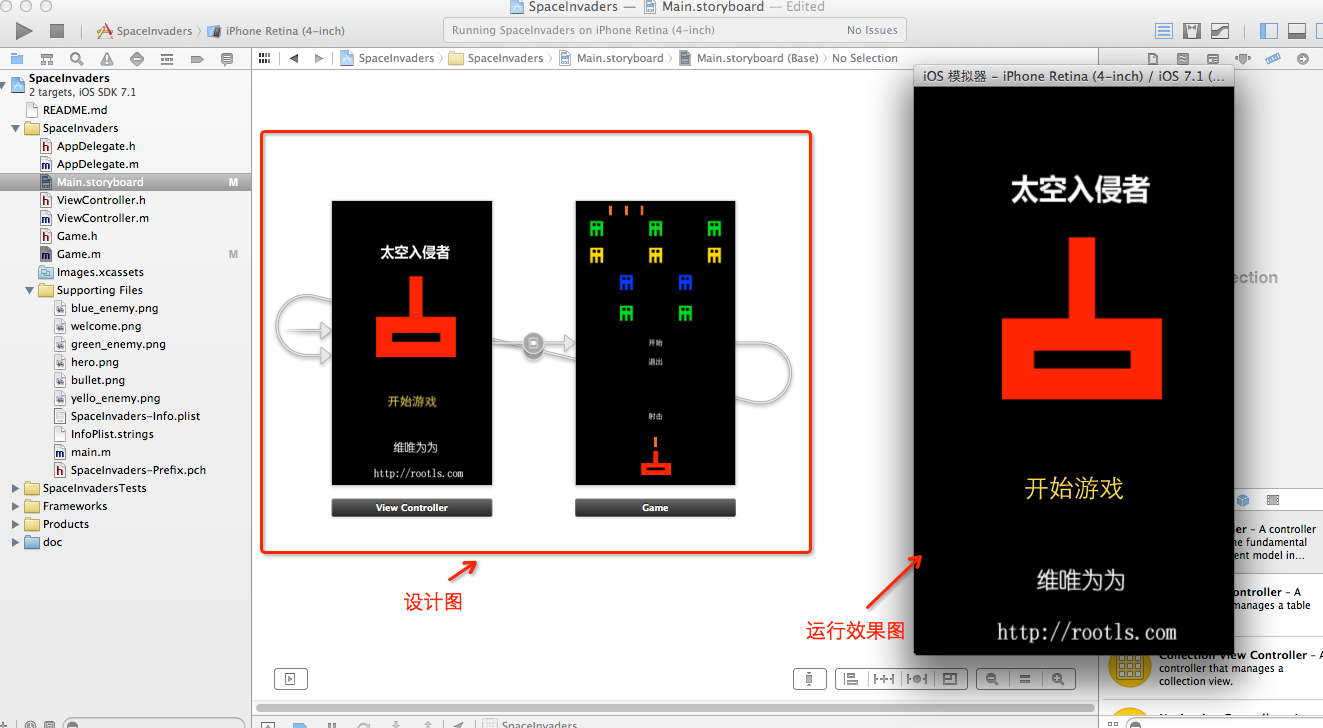This screenshot has width=1323, height=728.
Task: Open the Log navigator
Action: pos(227,59)
